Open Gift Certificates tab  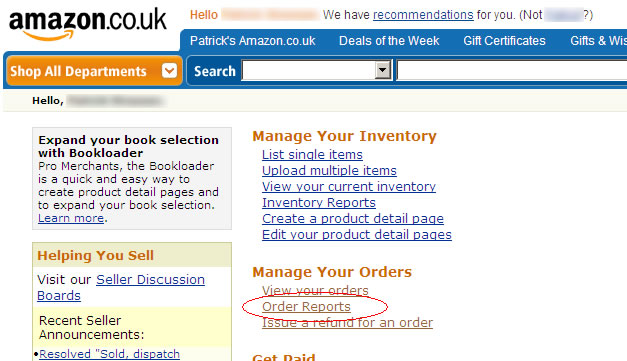504,41
